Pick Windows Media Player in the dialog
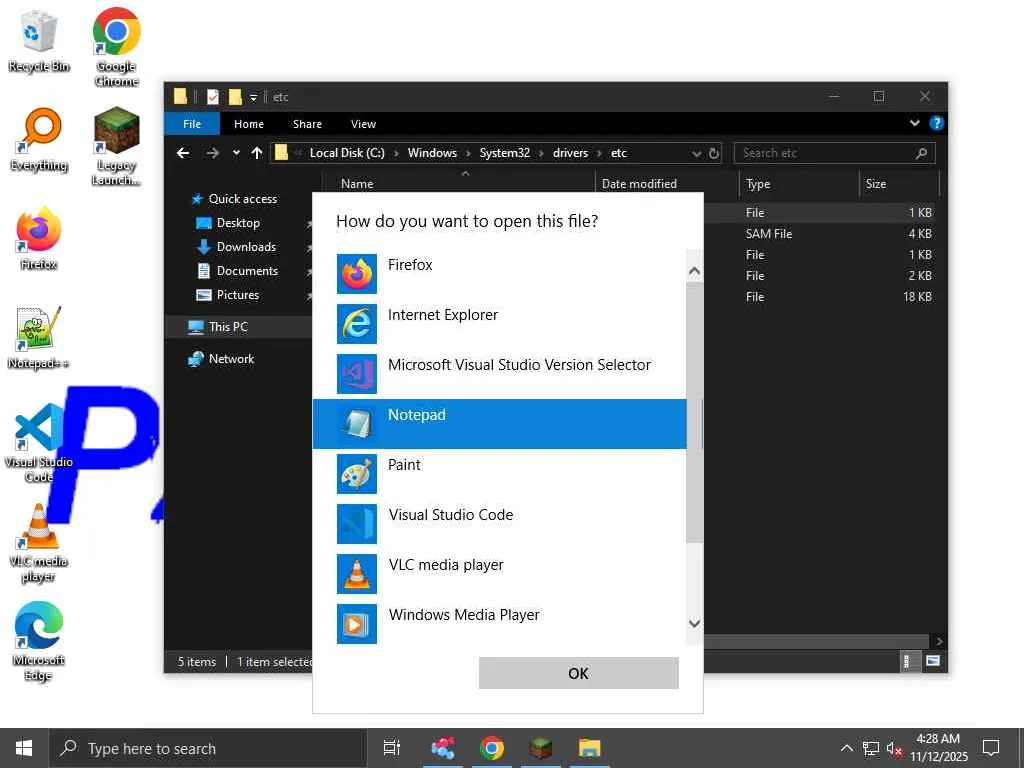The height and width of the screenshot is (768, 1024). click(x=500, y=624)
